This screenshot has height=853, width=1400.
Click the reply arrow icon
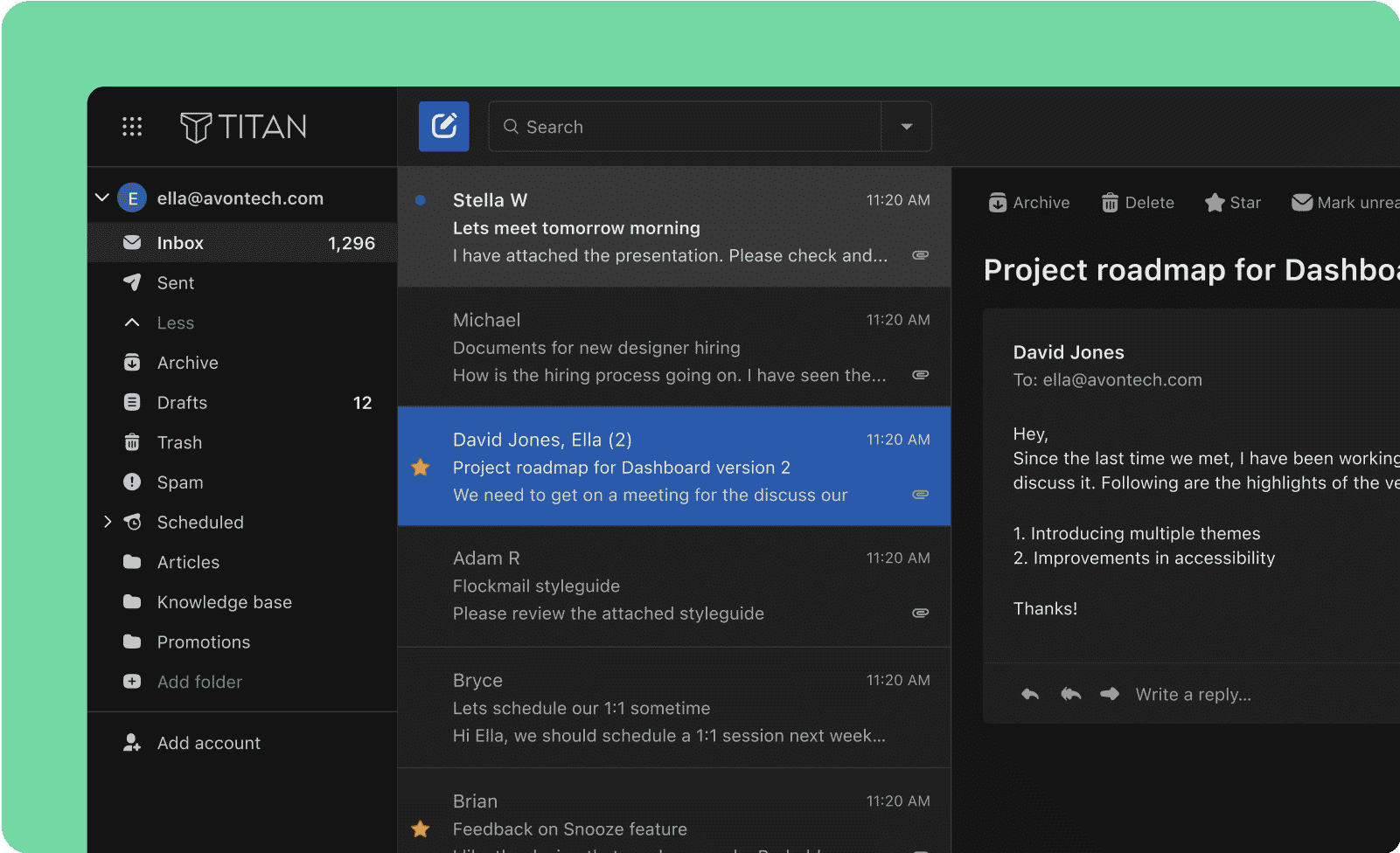(1030, 694)
